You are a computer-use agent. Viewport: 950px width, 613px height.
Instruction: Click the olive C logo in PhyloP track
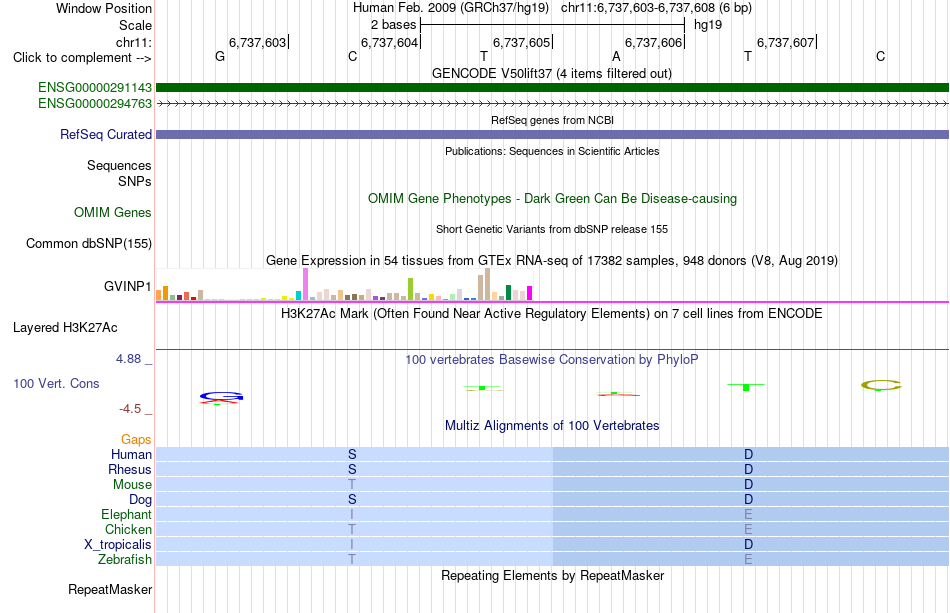click(x=882, y=385)
